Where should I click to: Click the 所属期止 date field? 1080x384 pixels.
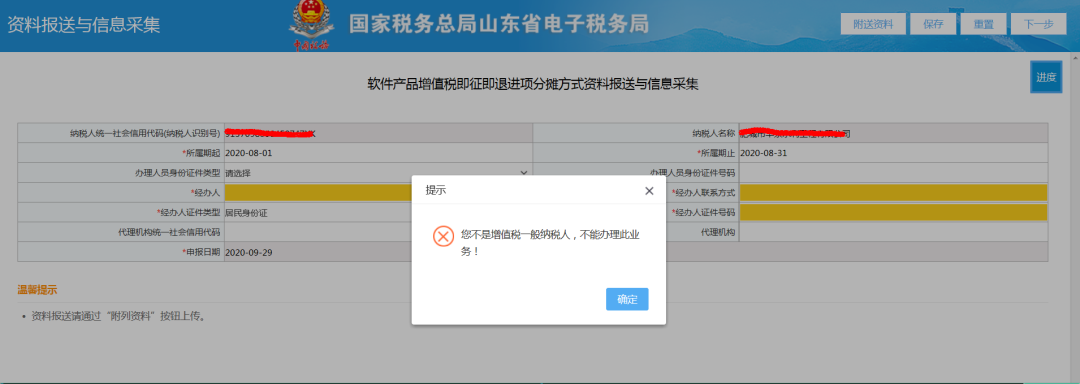(893, 153)
